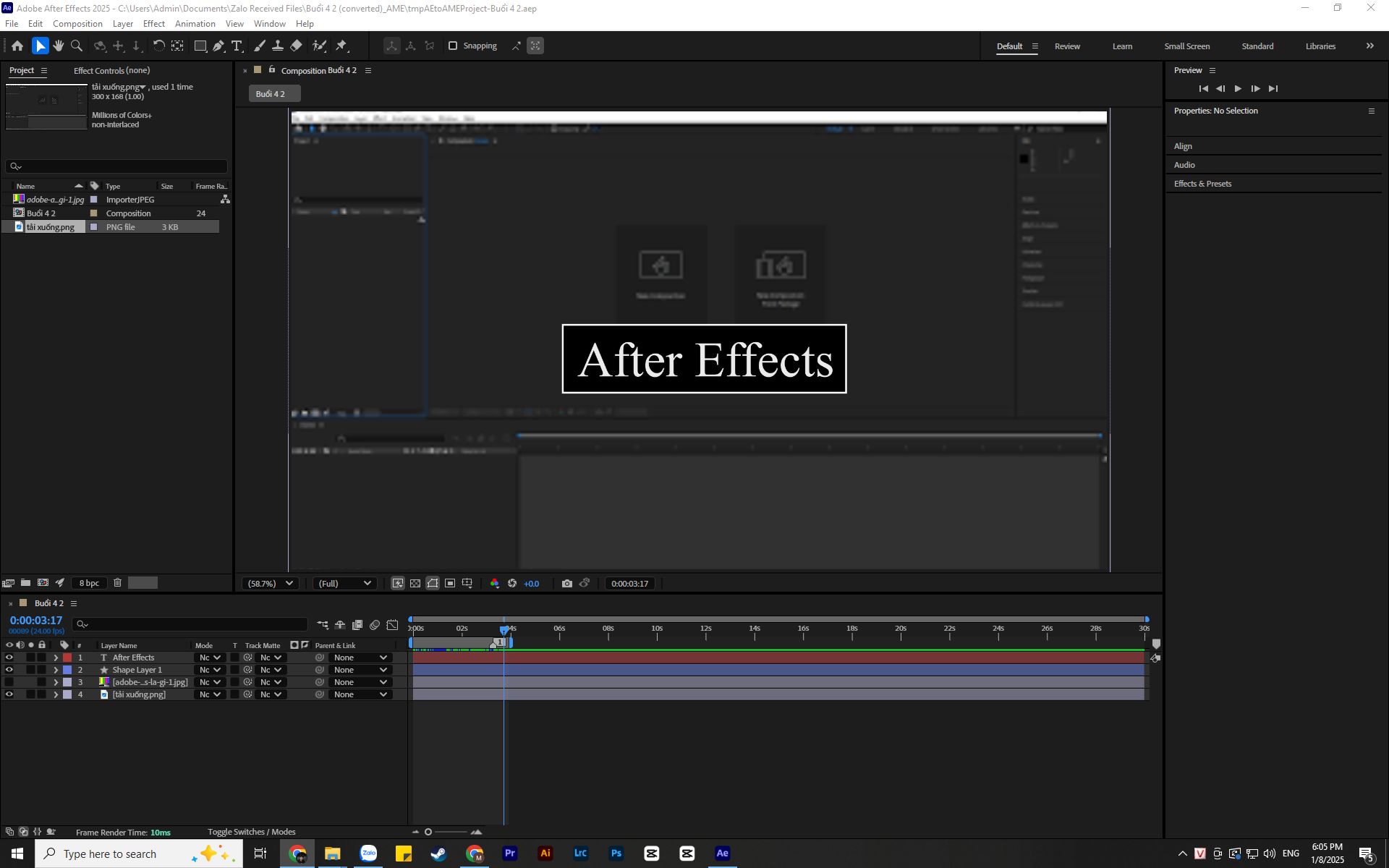The height and width of the screenshot is (868, 1389).
Task: Select the Pen tool
Action: tap(218, 46)
